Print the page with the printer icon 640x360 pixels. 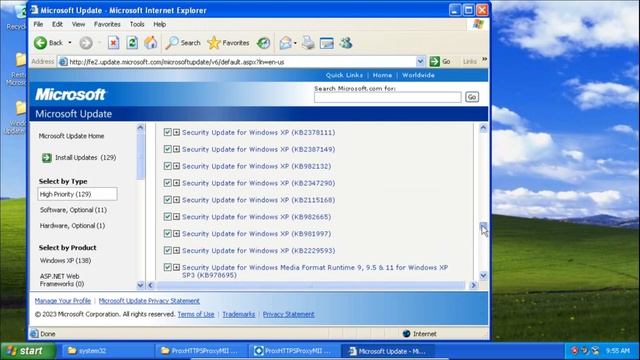tap(308, 43)
